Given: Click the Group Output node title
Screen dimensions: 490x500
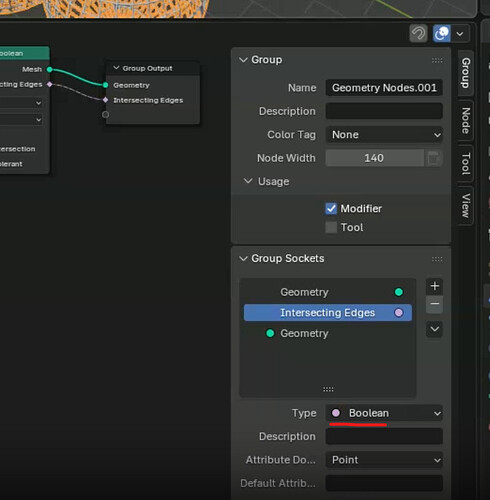Looking at the screenshot, I should point(147,68).
